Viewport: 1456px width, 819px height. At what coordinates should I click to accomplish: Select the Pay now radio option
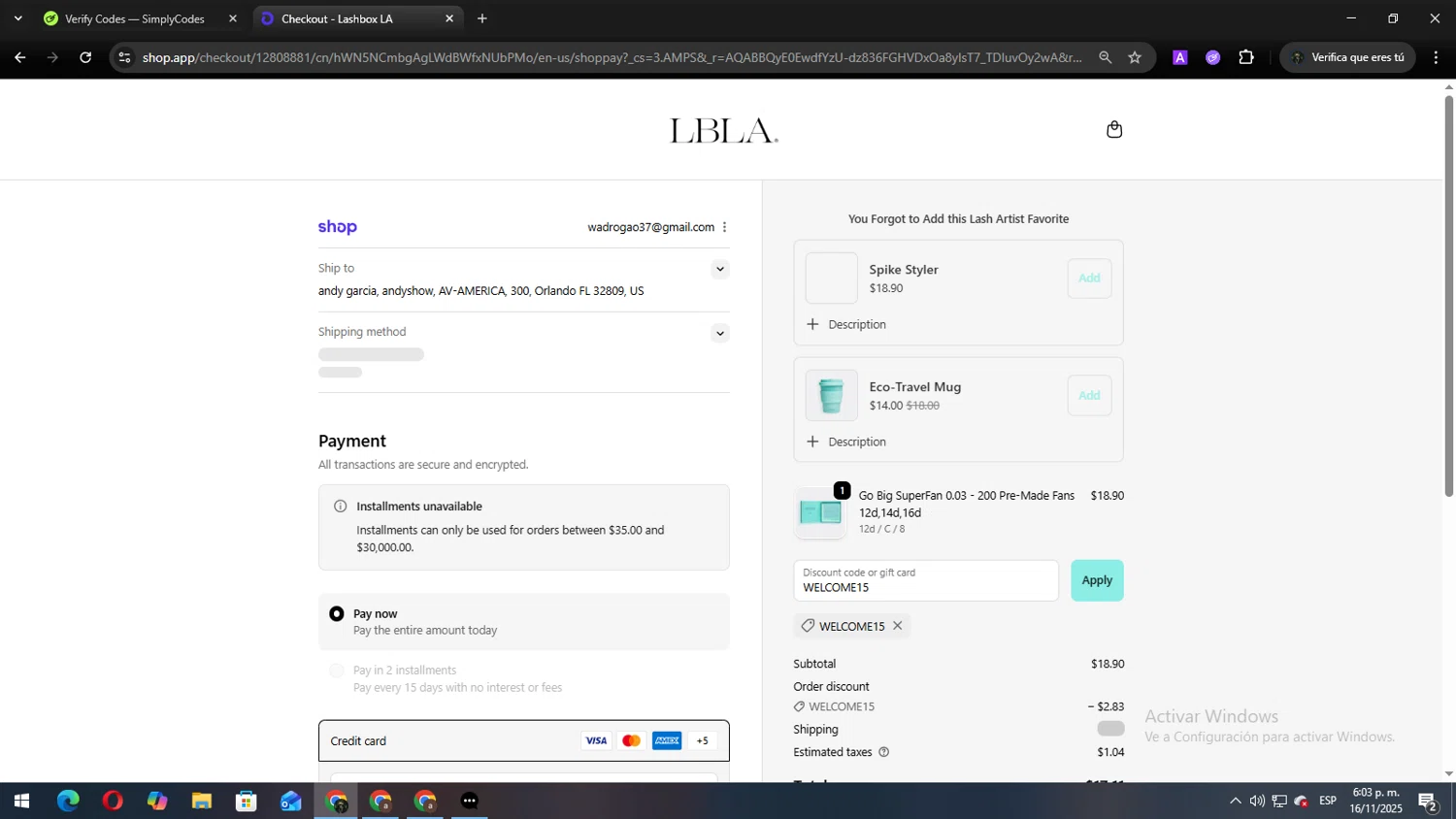pyautogui.click(x=337, y=613)
